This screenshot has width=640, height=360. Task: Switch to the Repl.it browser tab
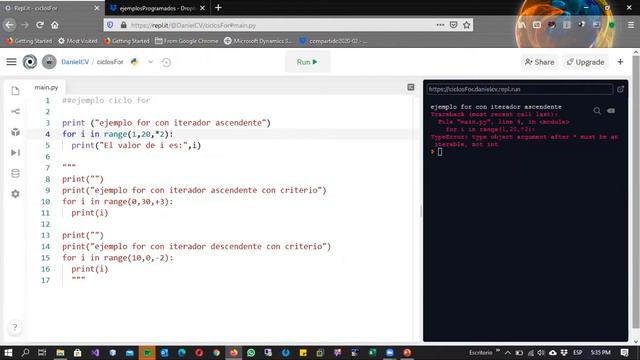coord(51,8)
